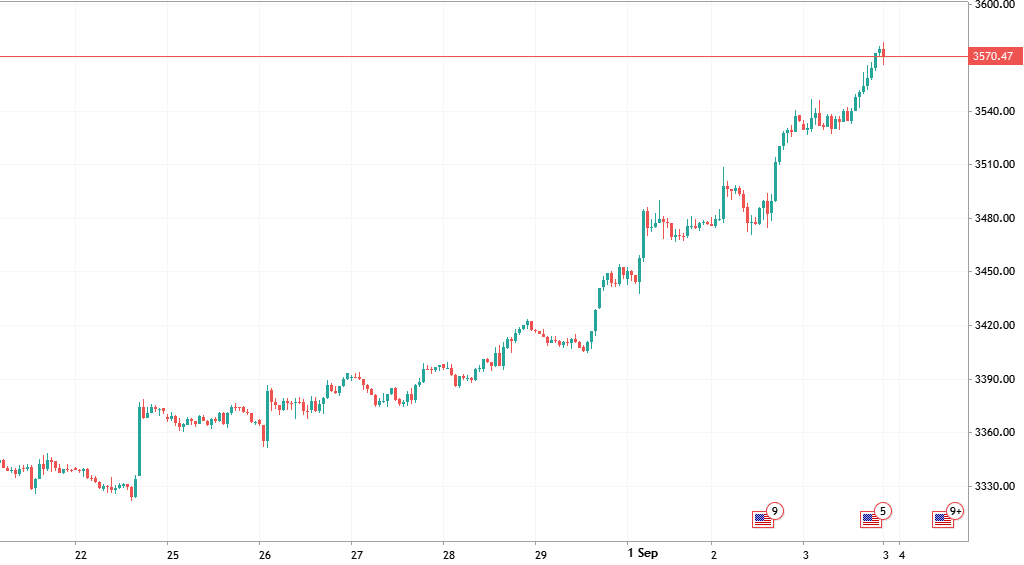Image resolution: width=1024 pixels, height=565 pixels.
Task: Open US economic events flag with 9 badge
Action: pyautogui.click(x=767, y=516)
